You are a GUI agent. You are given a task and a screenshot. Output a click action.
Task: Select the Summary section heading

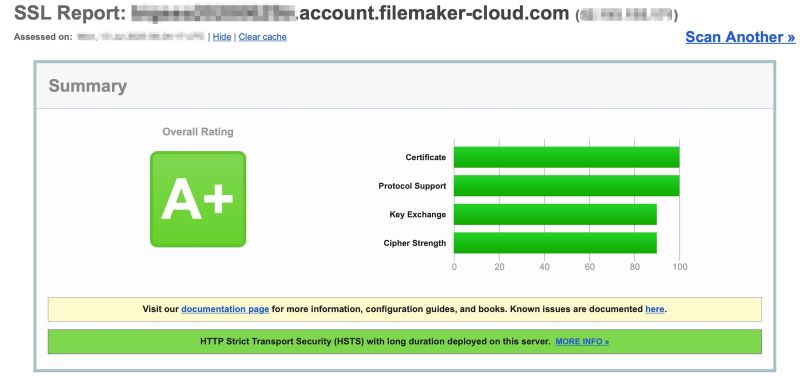click(x=88, y=86)
